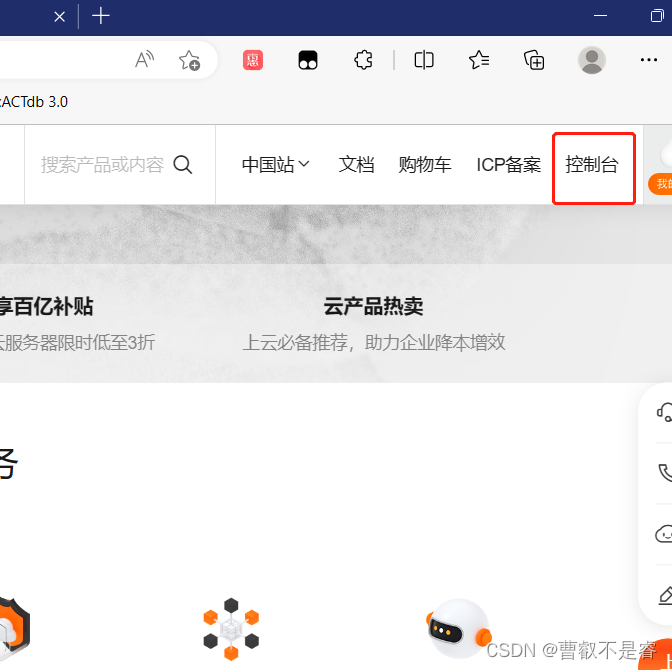Click the phone contact icon

point(665,472)
